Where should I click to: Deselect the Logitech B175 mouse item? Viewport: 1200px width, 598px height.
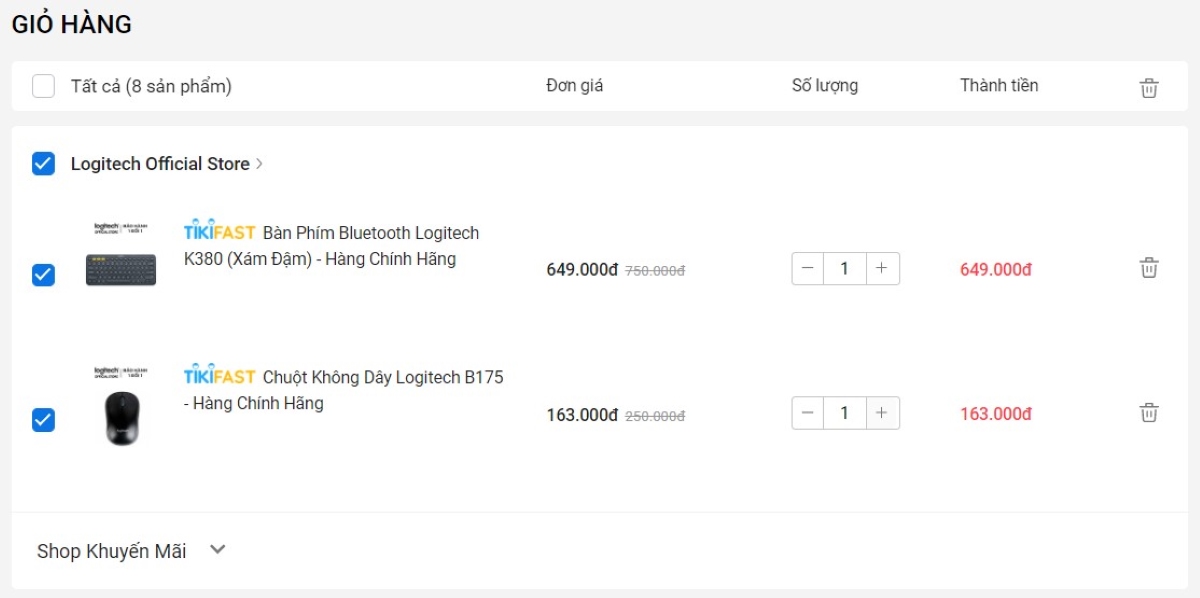(43, 419)
